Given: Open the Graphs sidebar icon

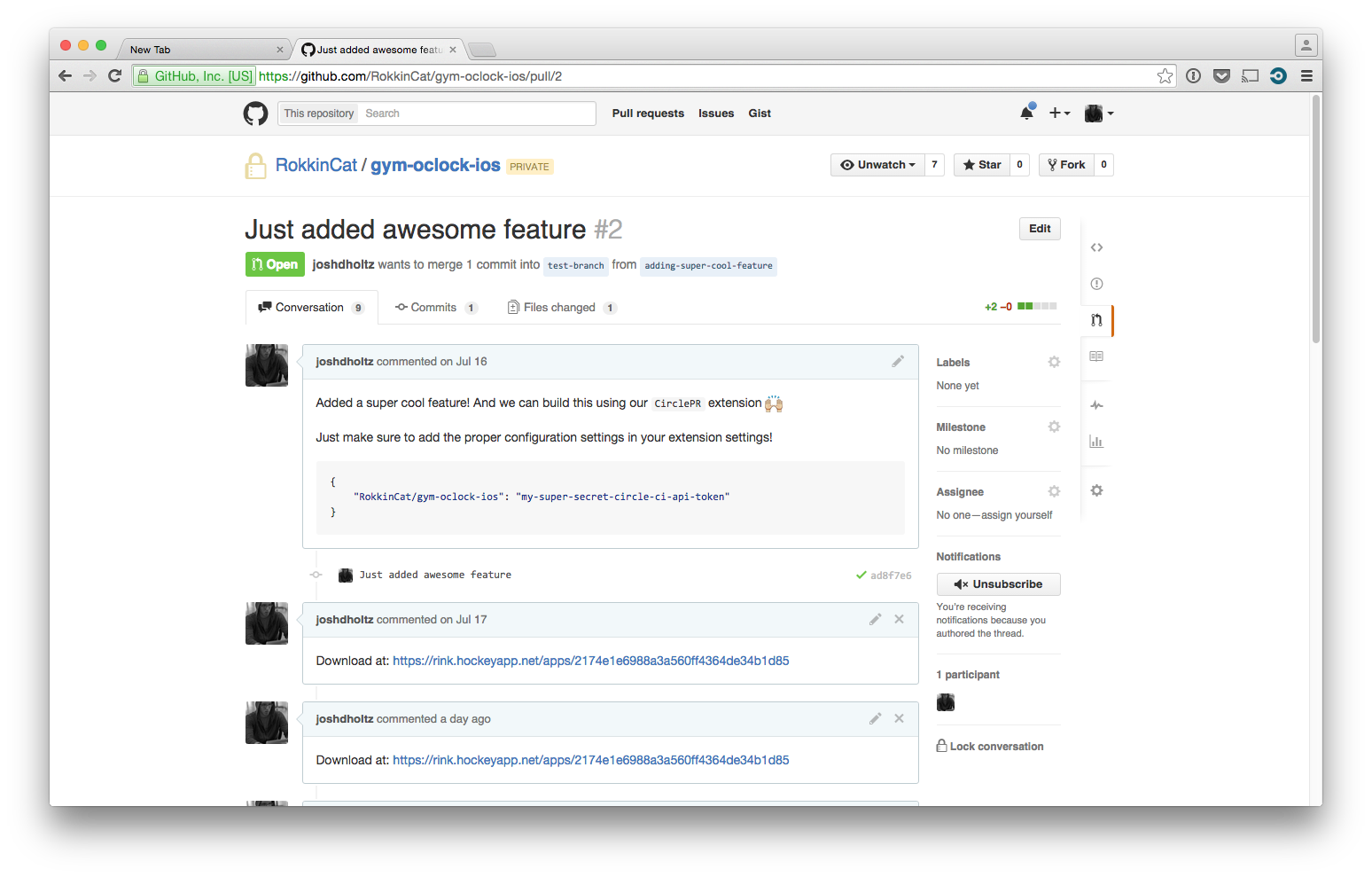Looking at the screenshot, I should [1096, 442].
